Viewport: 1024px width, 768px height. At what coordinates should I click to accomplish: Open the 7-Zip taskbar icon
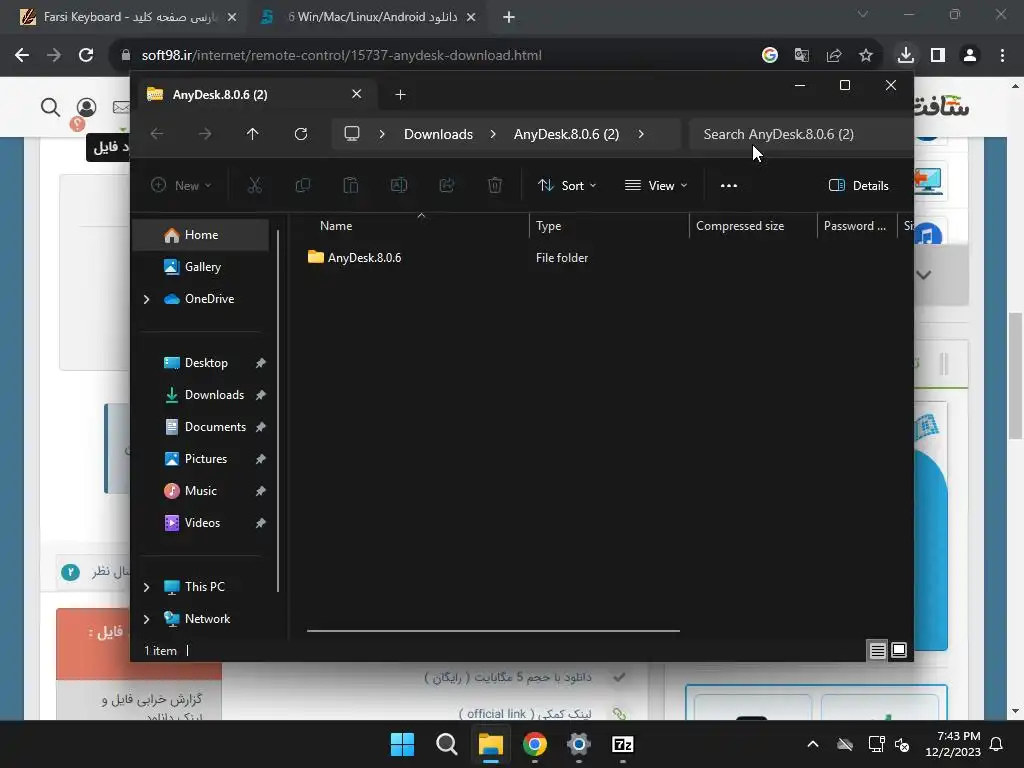[622, 744]
